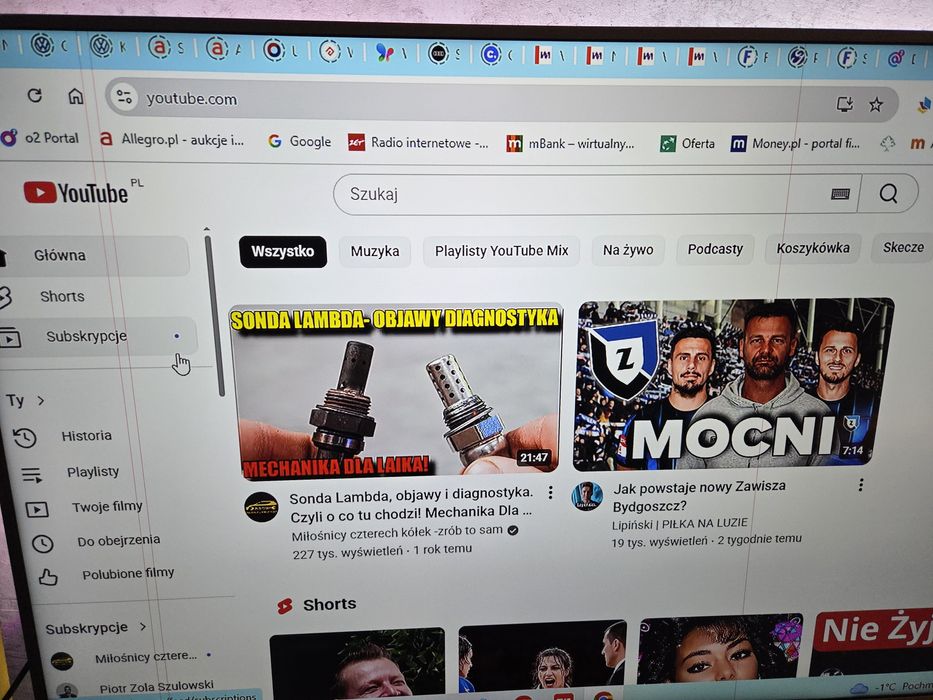The height and width of the screenshot is (700, 933).
Task: Click the magnifier search button
Action: pyautogui.click(x=888, y=193)
